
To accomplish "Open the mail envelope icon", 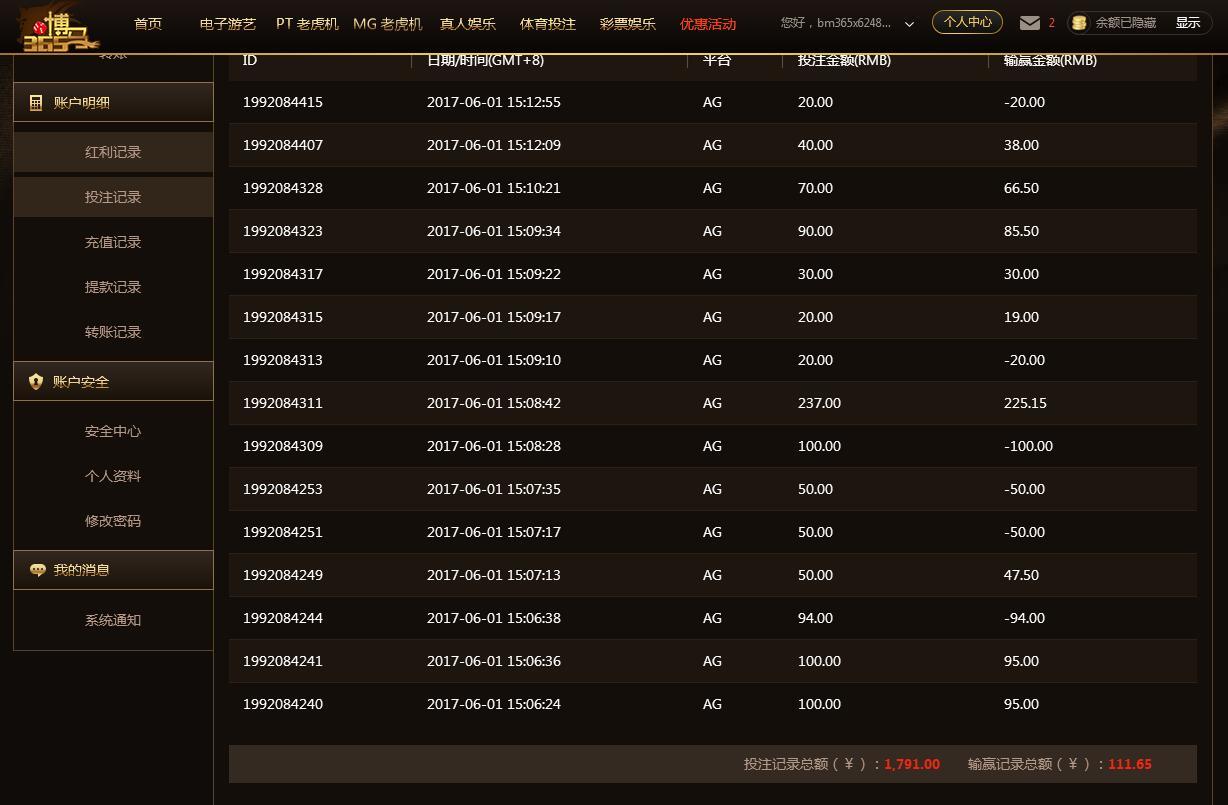I will (x=1029, y=22).
